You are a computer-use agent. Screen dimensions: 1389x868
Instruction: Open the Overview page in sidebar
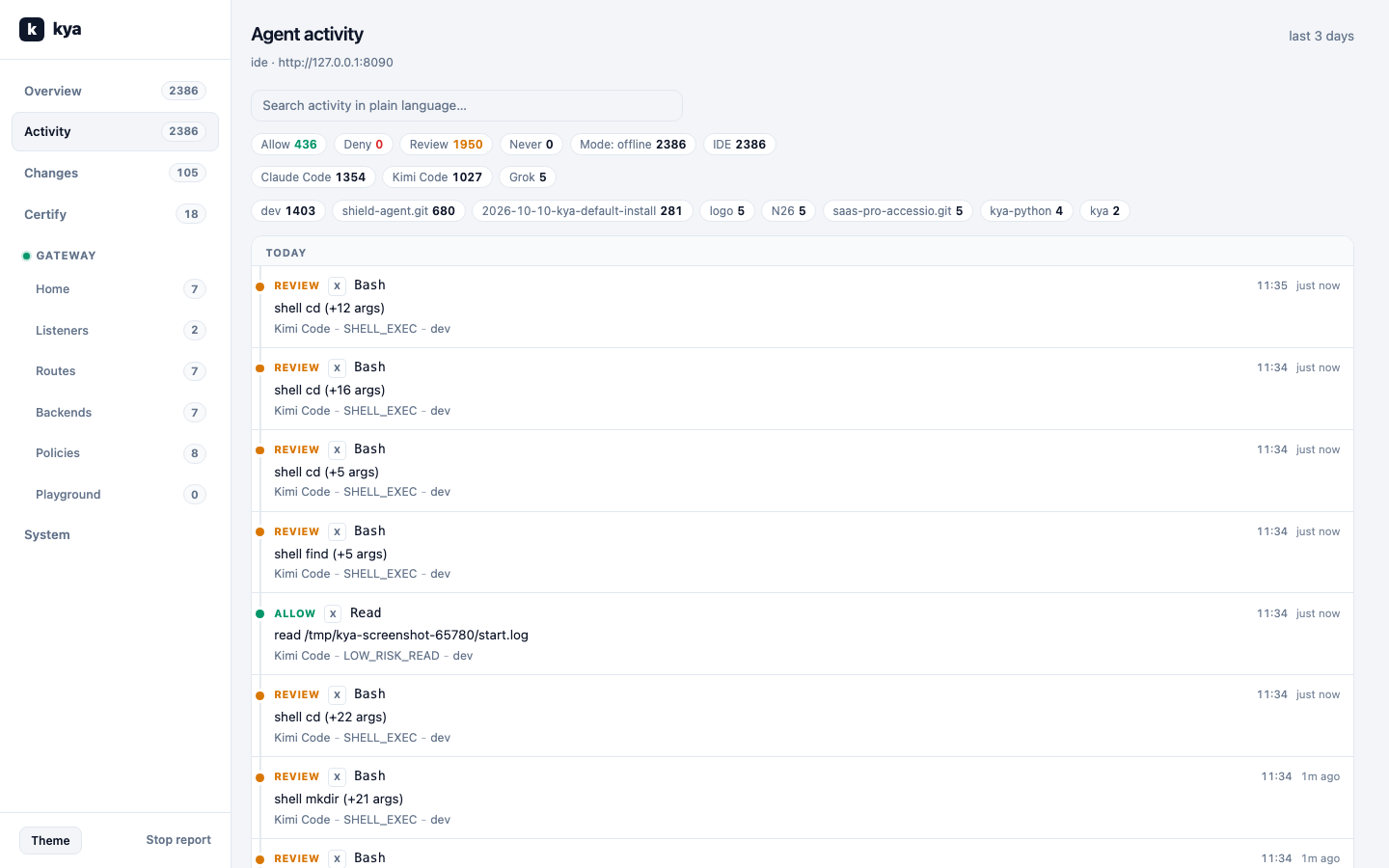tap(115, 91)
